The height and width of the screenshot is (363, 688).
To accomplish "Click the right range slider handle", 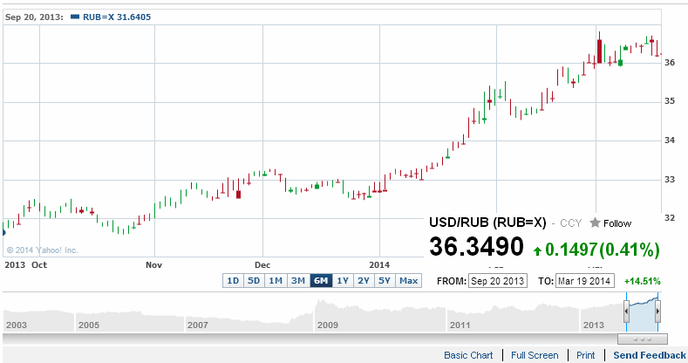I will pos(657,311).
